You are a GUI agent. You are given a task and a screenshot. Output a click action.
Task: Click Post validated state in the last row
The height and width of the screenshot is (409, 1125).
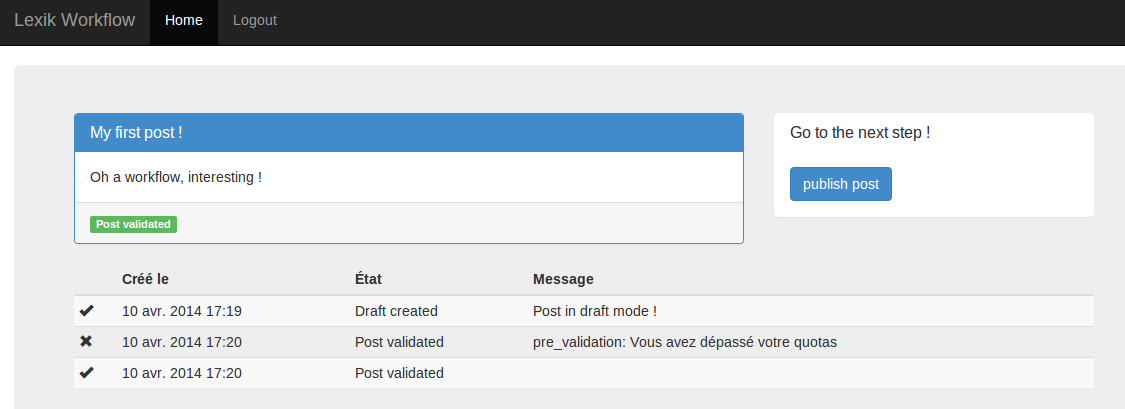pos(399,373)
